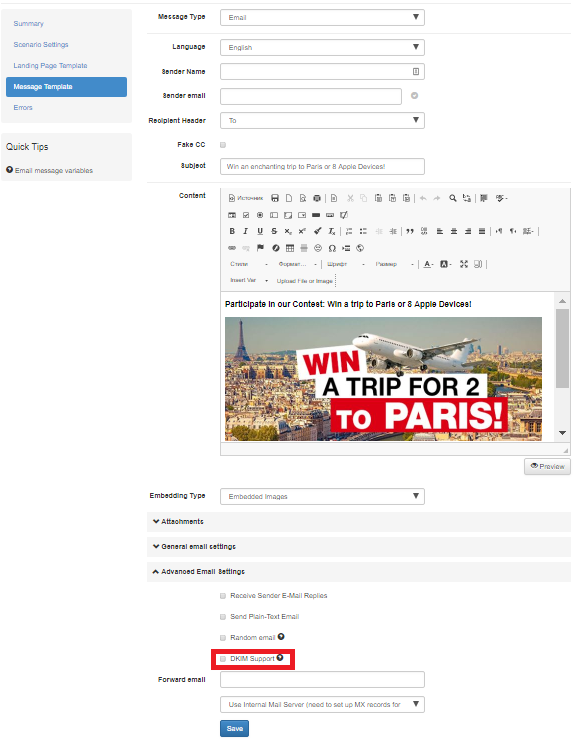
Task: Apply bold formatting in the editor
Action: (232, 231)
